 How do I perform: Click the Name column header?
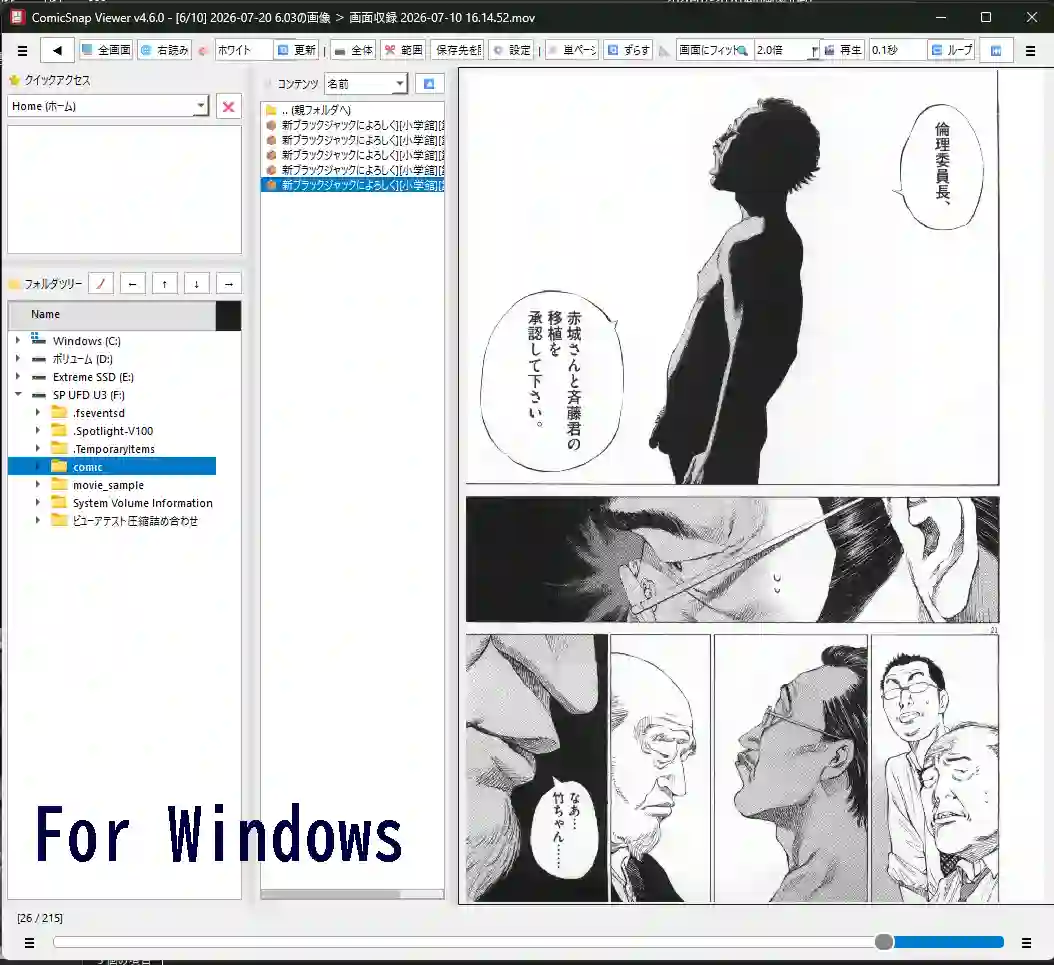coord(112,314)
